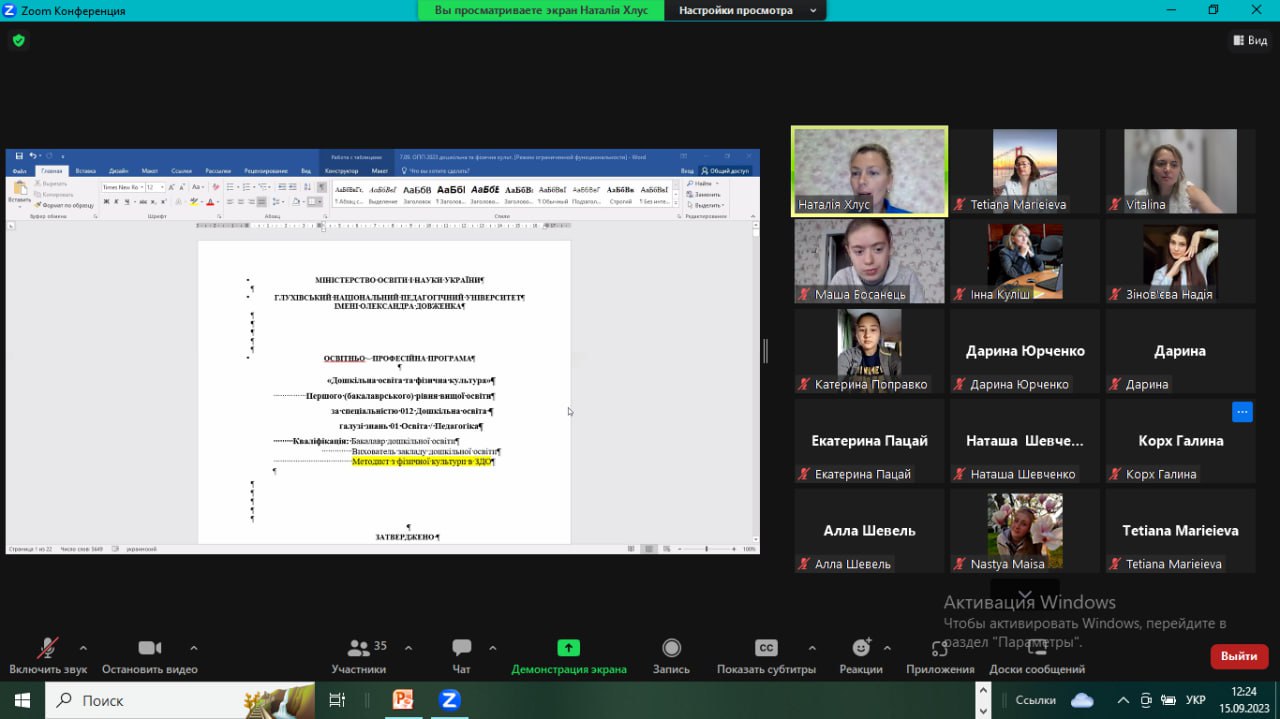Expand video options arrow next to camera

194,647
